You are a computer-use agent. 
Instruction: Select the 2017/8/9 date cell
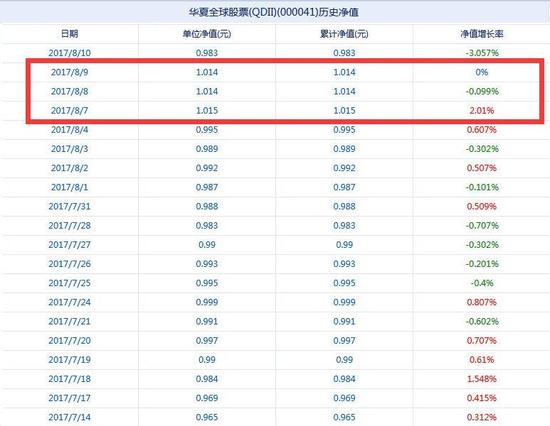tap(69, 72)
